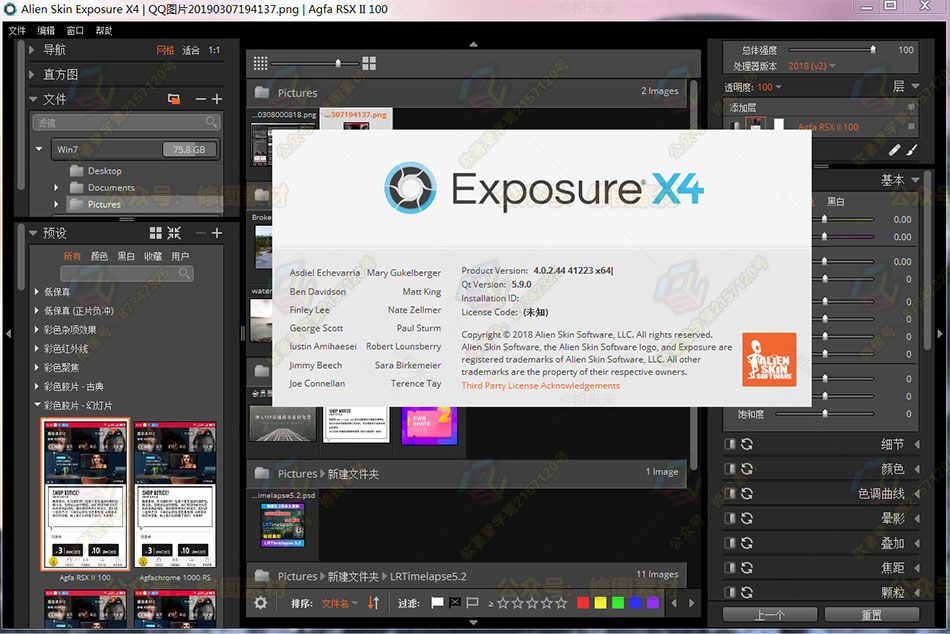Reset the 细节 panel with circular arrows
950x634 pixels.
click(x=747, y=444)
